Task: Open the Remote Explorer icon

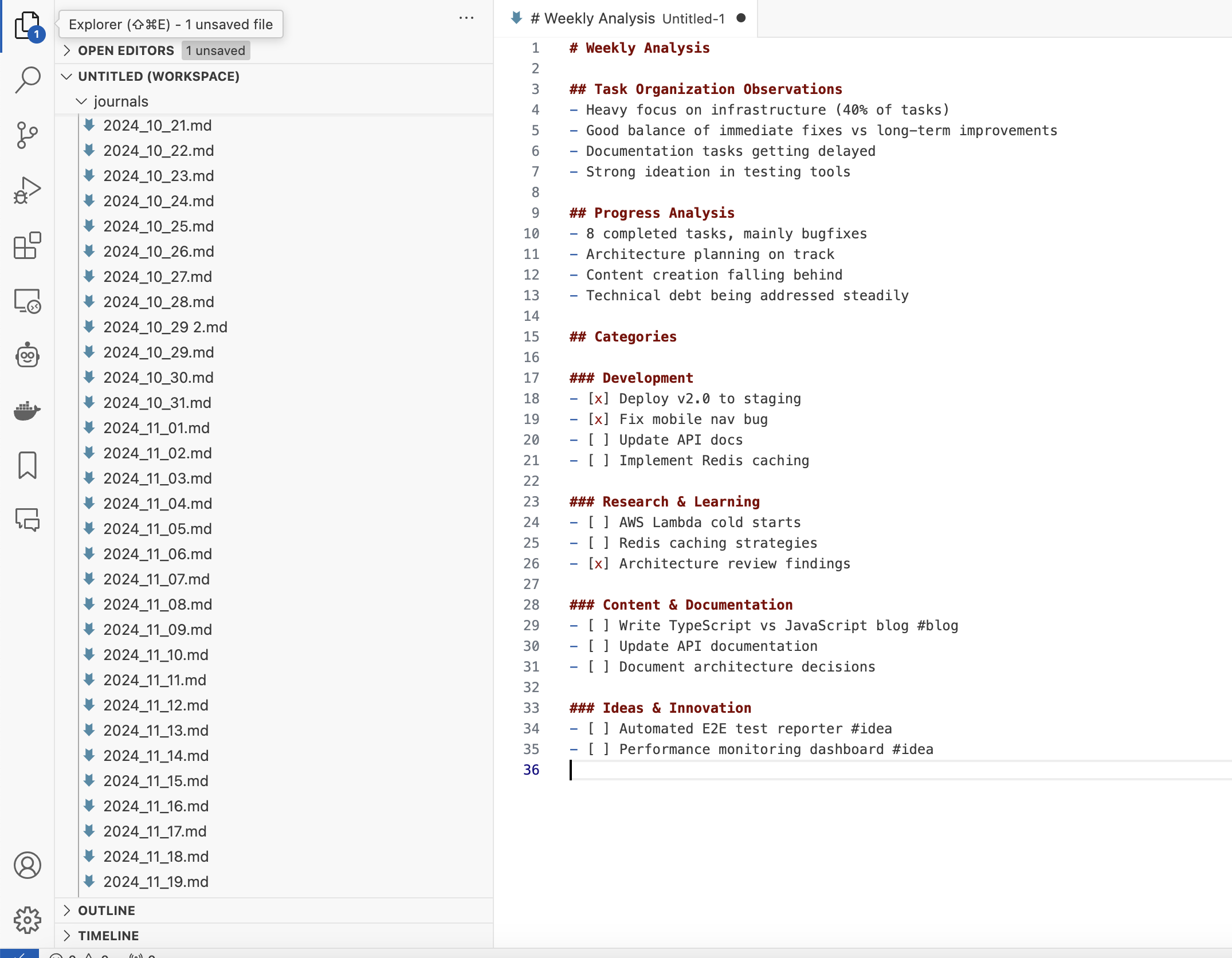Action: pyautogui.click(x=27, y=301)
